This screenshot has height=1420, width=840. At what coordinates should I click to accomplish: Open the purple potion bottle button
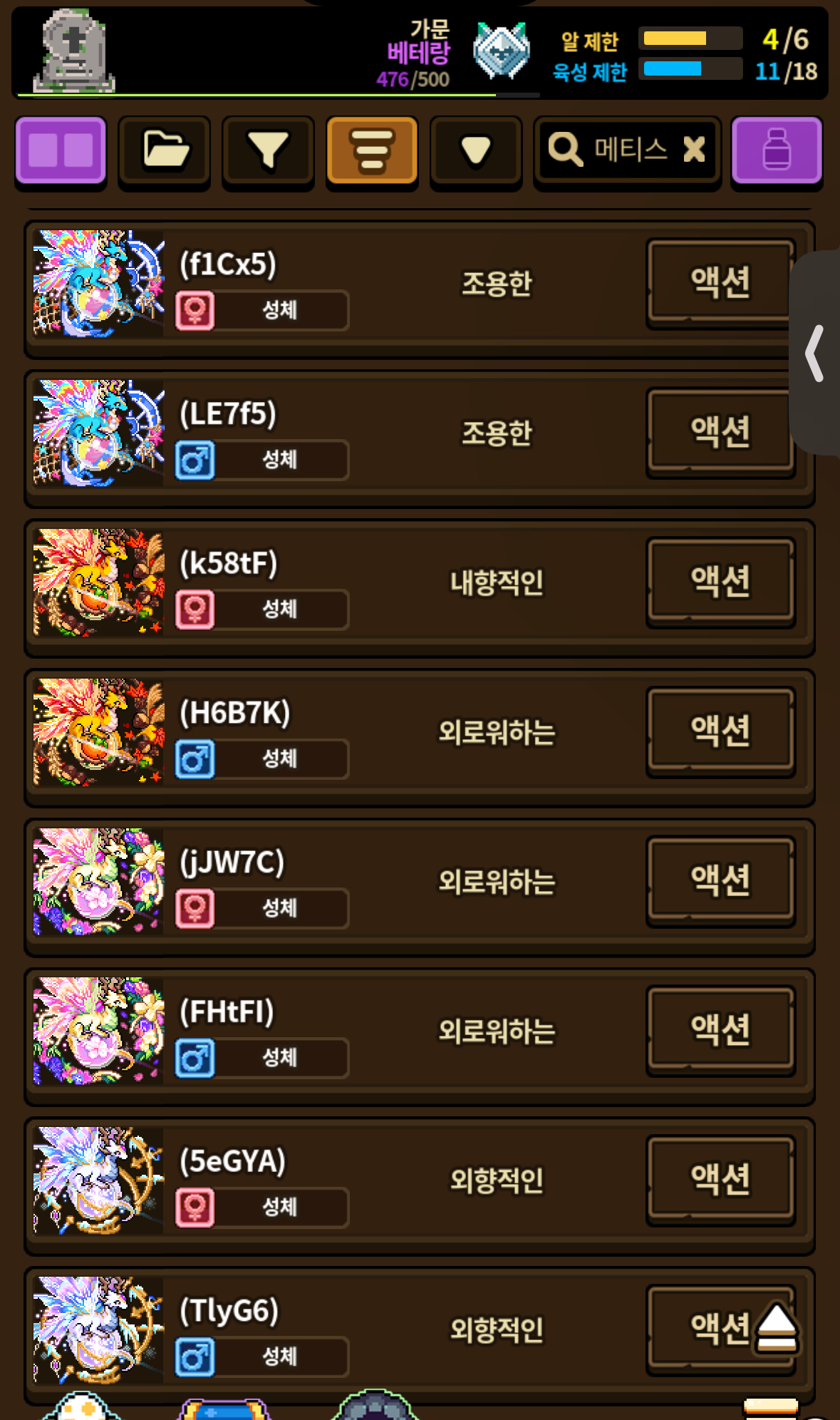coord(777,151)
